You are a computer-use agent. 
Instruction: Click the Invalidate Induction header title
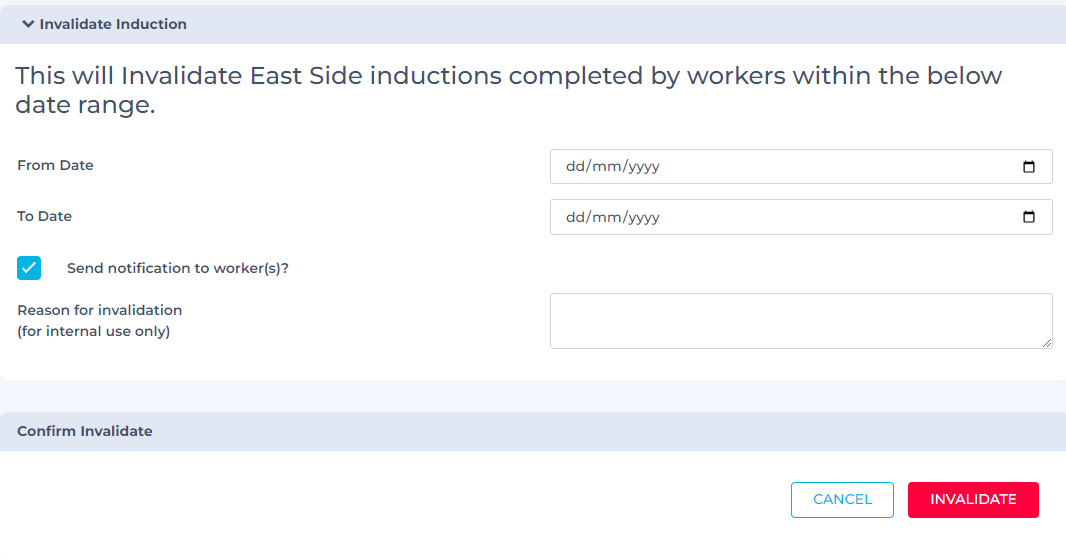click(x=113, y=24)
